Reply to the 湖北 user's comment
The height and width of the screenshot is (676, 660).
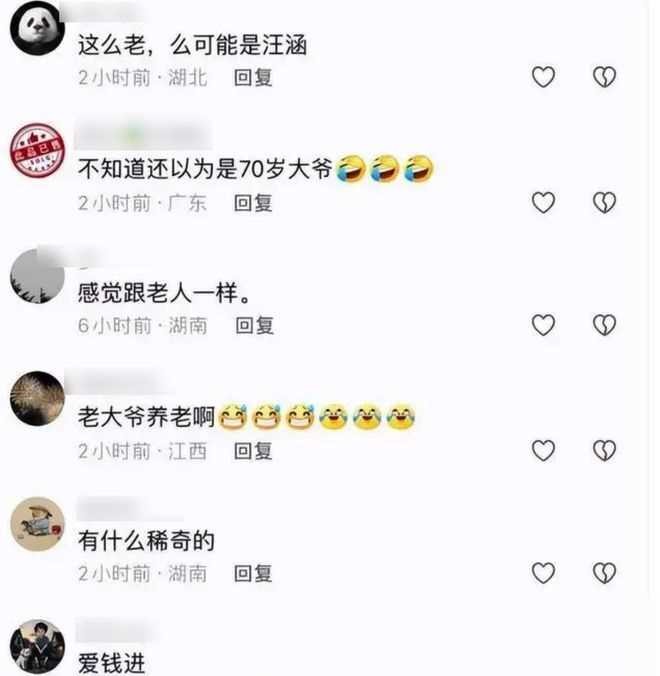pyautogui.click(x=253, y=78)
